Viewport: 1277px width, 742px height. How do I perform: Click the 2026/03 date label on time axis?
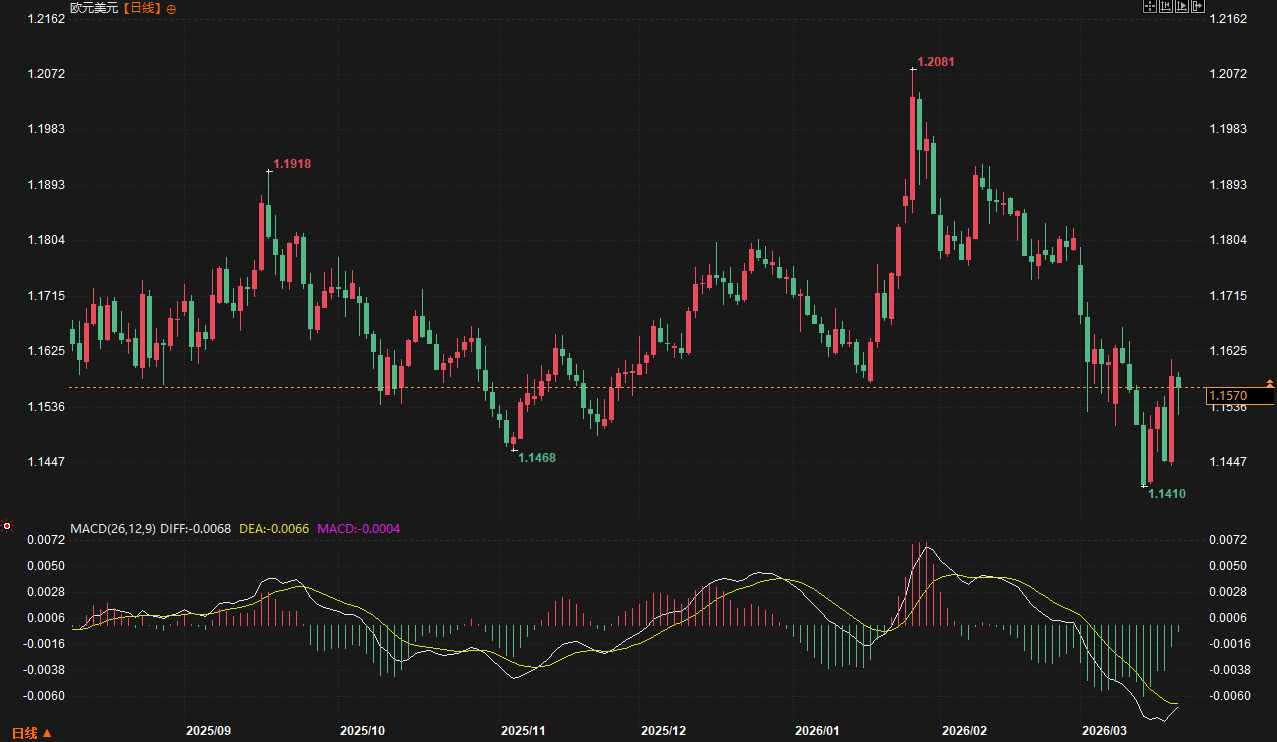(x=1106, y=731)
